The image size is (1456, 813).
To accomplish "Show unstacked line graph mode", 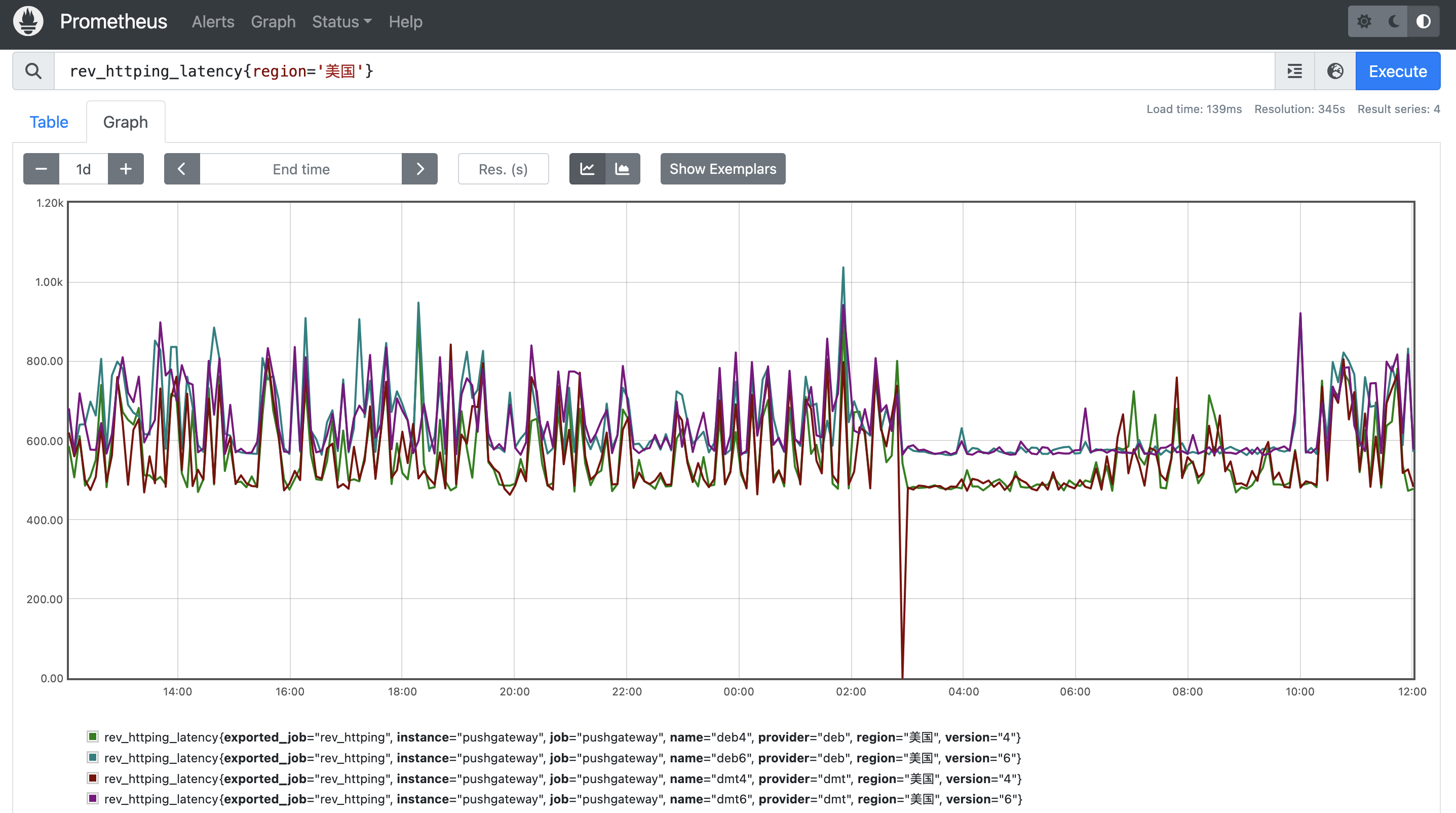I will coord(587,169).
